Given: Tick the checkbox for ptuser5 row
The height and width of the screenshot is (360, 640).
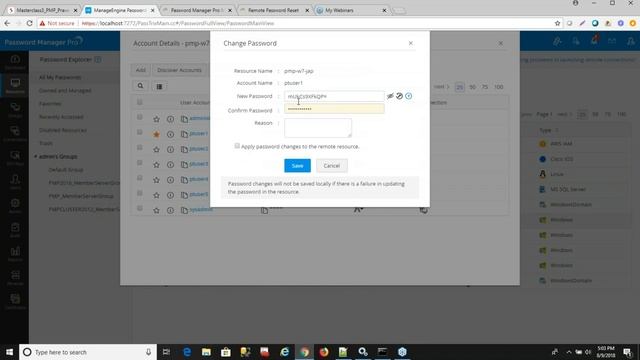Looking at the screenshot, I should coord(140,193).
